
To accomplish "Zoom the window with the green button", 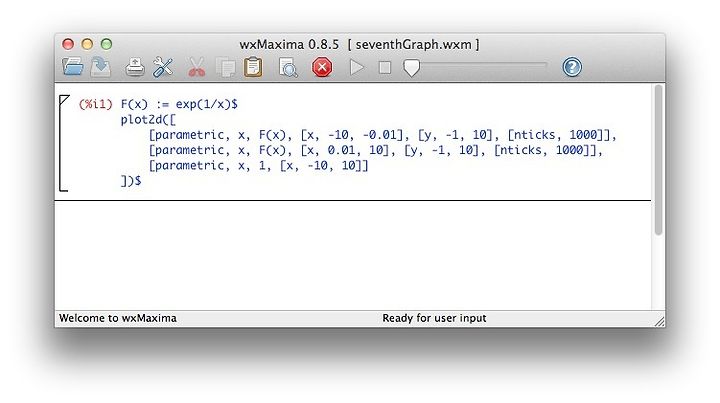I will [x=107, y=44].
